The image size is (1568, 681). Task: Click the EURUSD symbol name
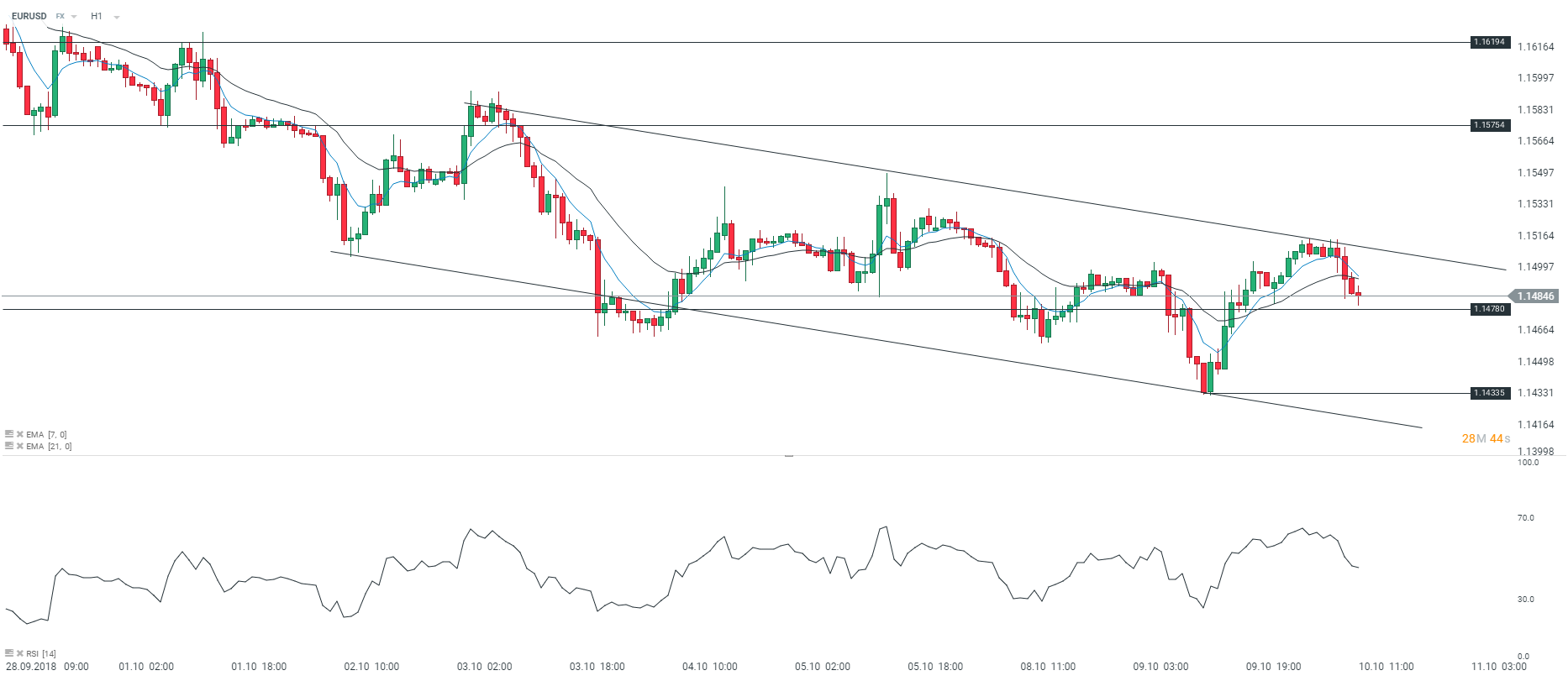click(29, 16)
